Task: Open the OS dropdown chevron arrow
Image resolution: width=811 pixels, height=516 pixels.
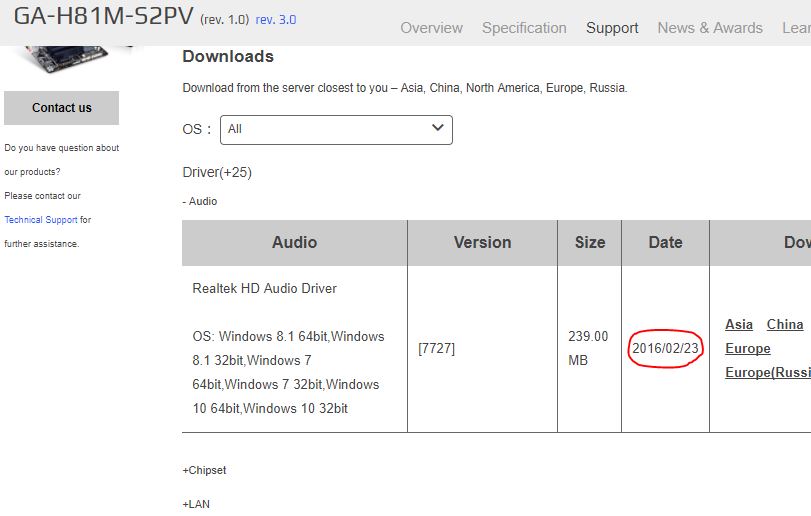Action: click(x=438, y=128)
